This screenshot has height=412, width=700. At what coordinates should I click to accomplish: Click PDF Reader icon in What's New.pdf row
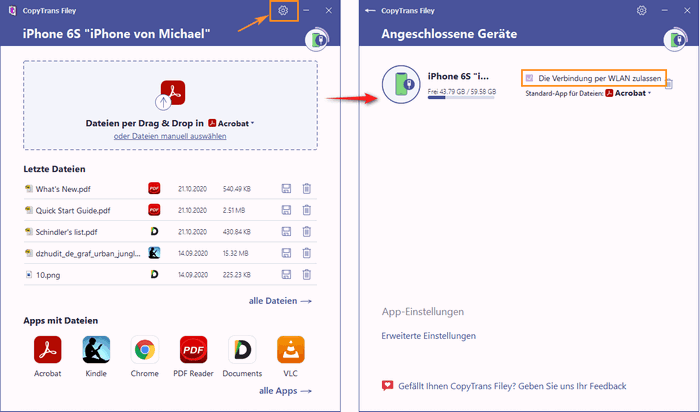click(154, 188)
